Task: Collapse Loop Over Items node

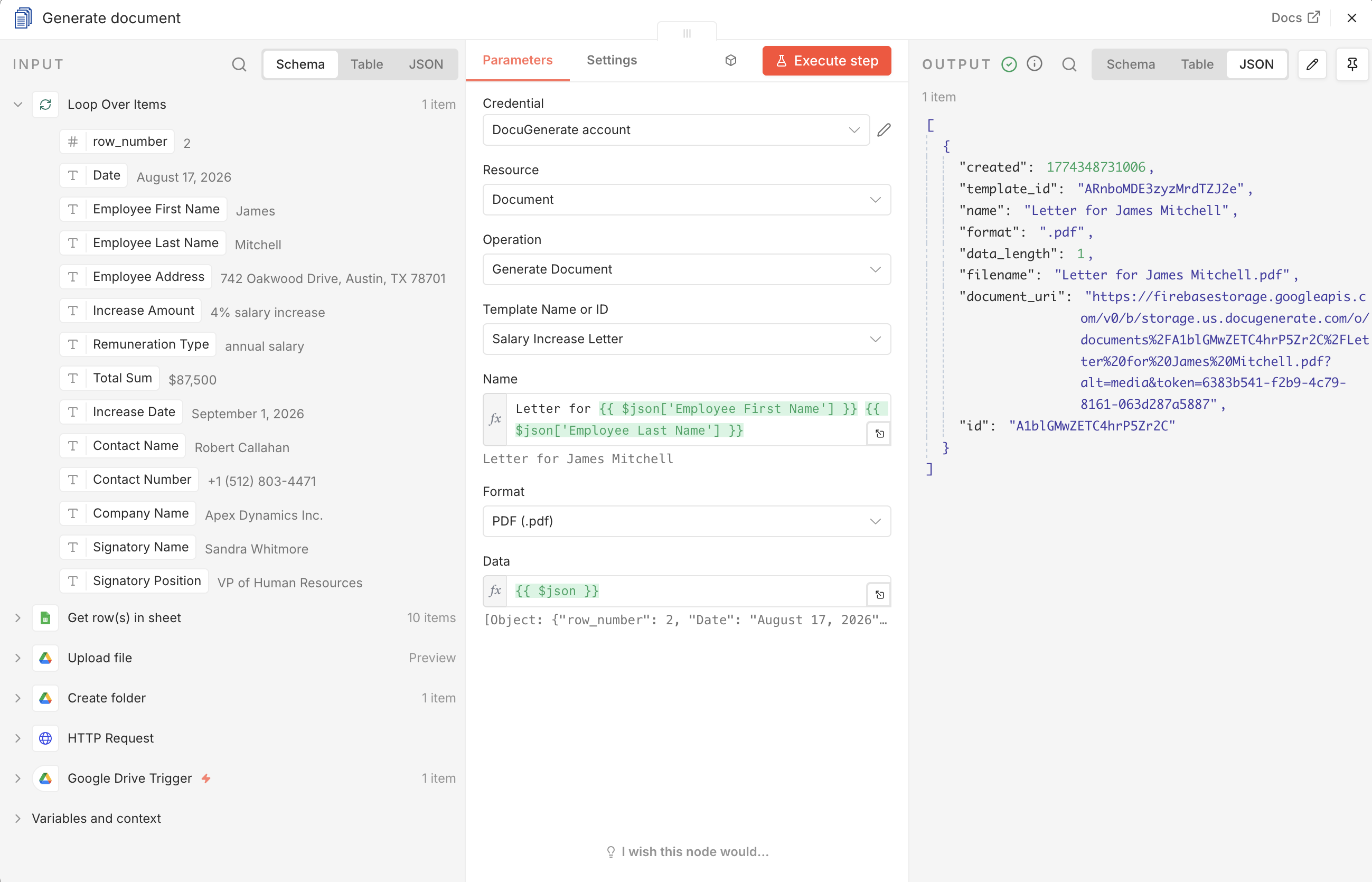Action: tap(18, 104)
